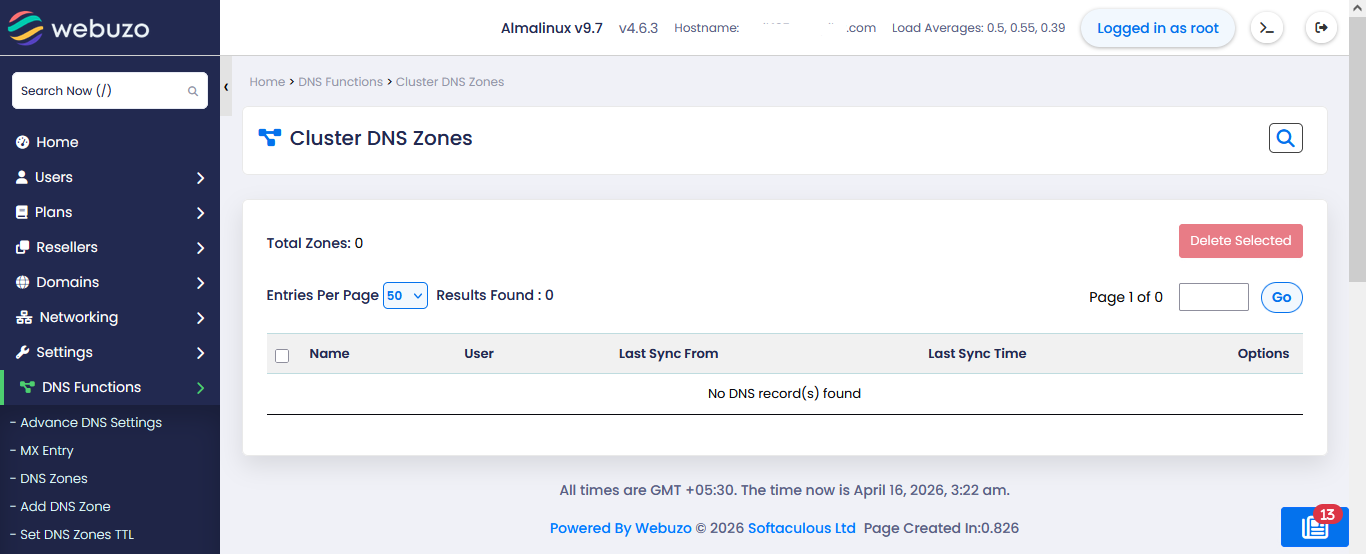Open the search magnifier in Cluster DNS Zones
The width and height of the screenshot is (1366, 554).
click(x=1285, y=138)
